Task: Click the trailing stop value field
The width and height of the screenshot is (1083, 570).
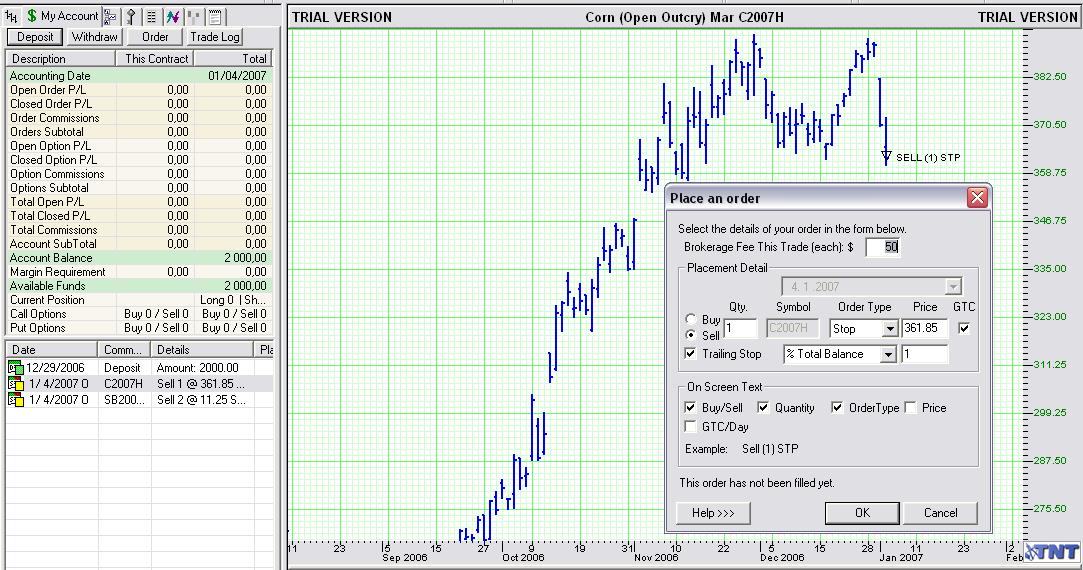Action: (926, 354)
